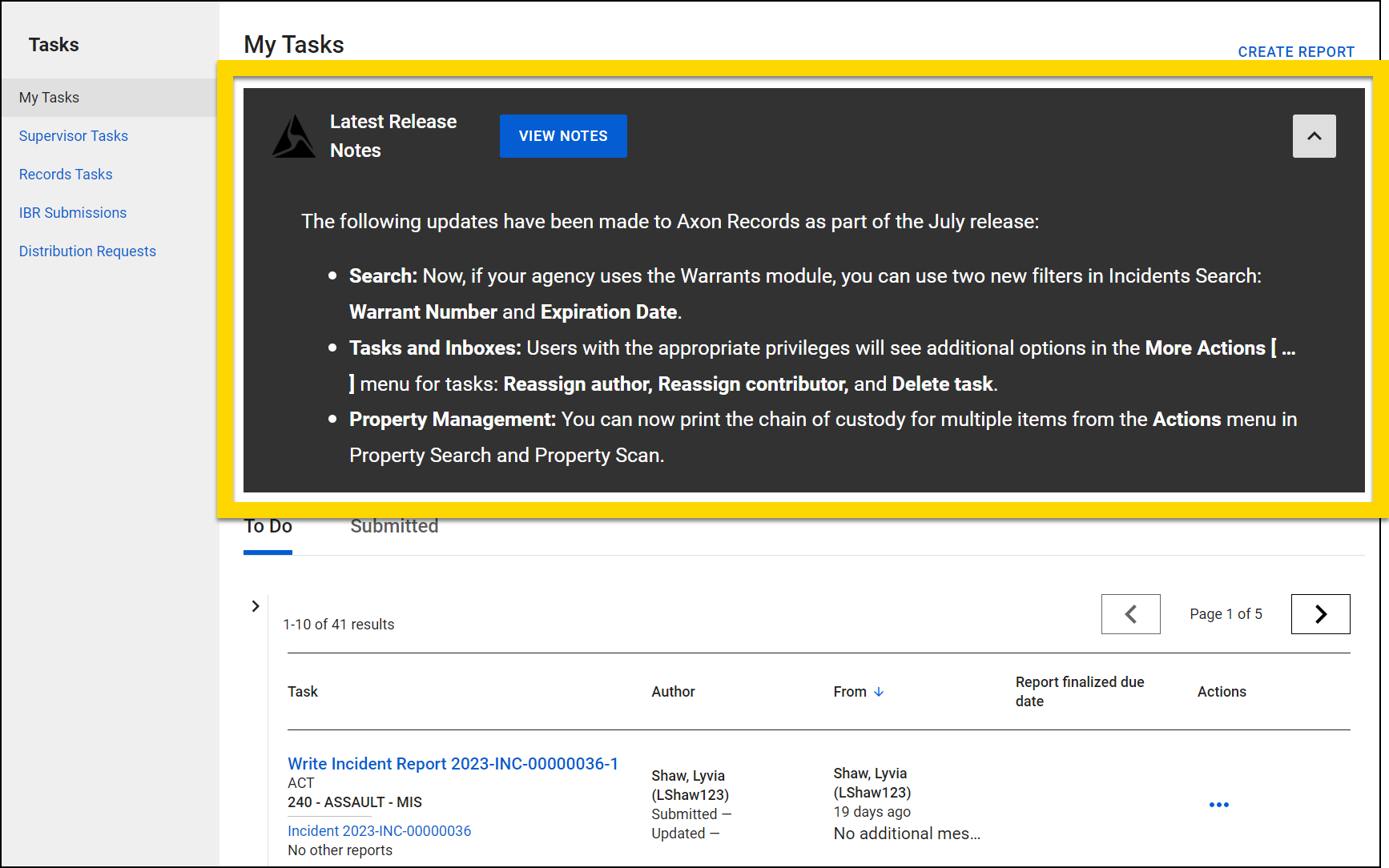Go to previous page of results

pyautogui.click(x=1130, y=614)
